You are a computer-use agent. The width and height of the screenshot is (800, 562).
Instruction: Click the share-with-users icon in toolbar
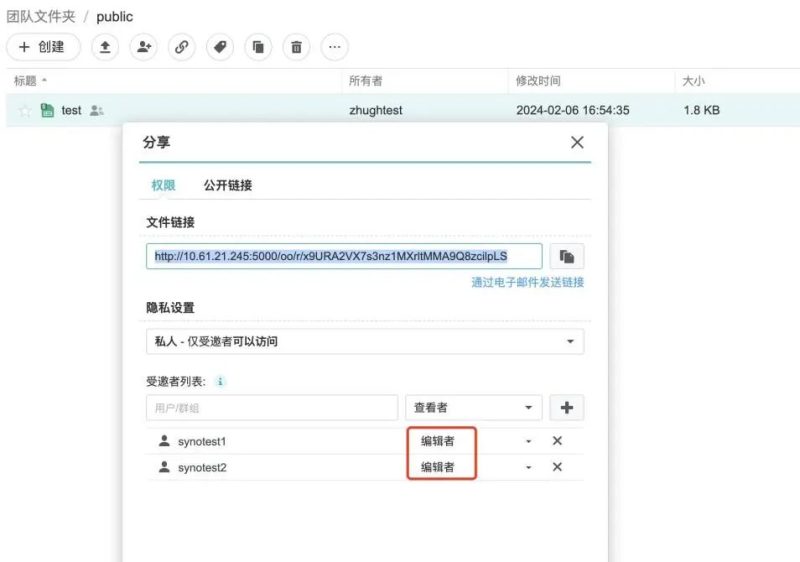143,47
